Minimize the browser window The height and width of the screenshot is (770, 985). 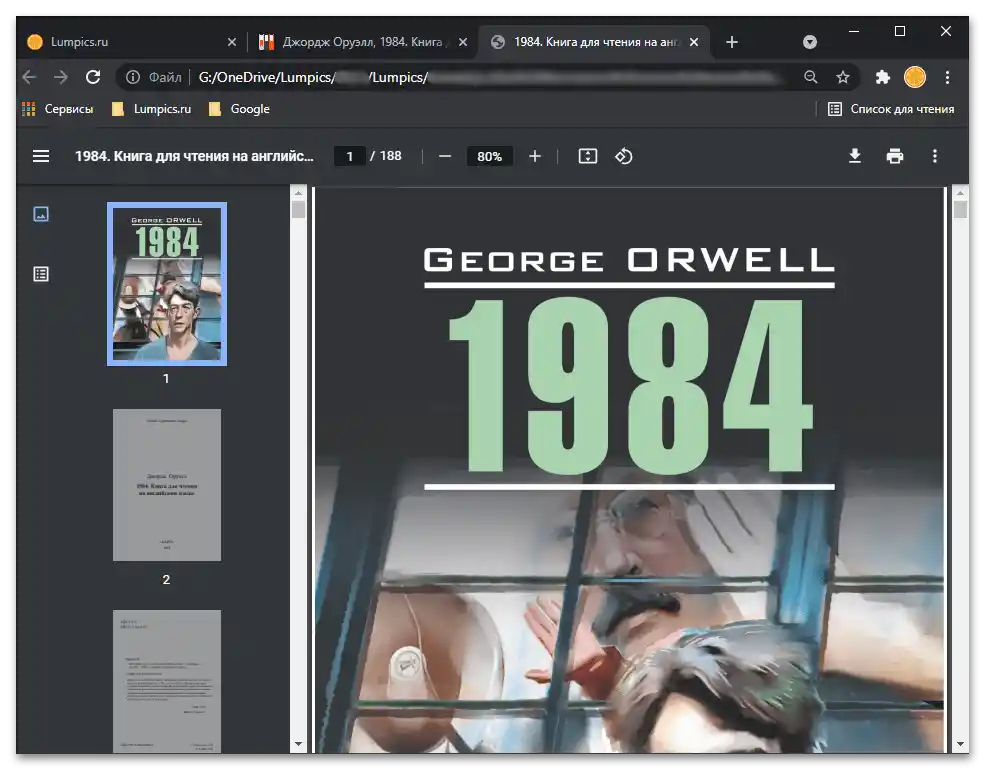[854, 31]
